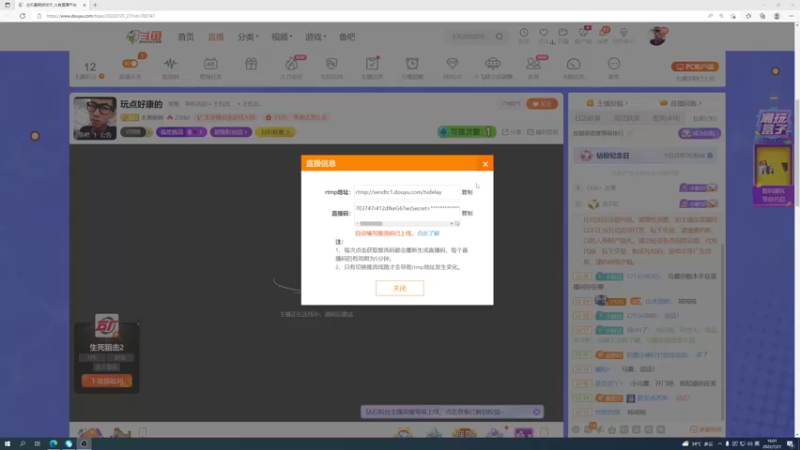800x450 pixels.
Task: Click the waveform icon in the streamer toolbar
Action: [x=170, y=64]
